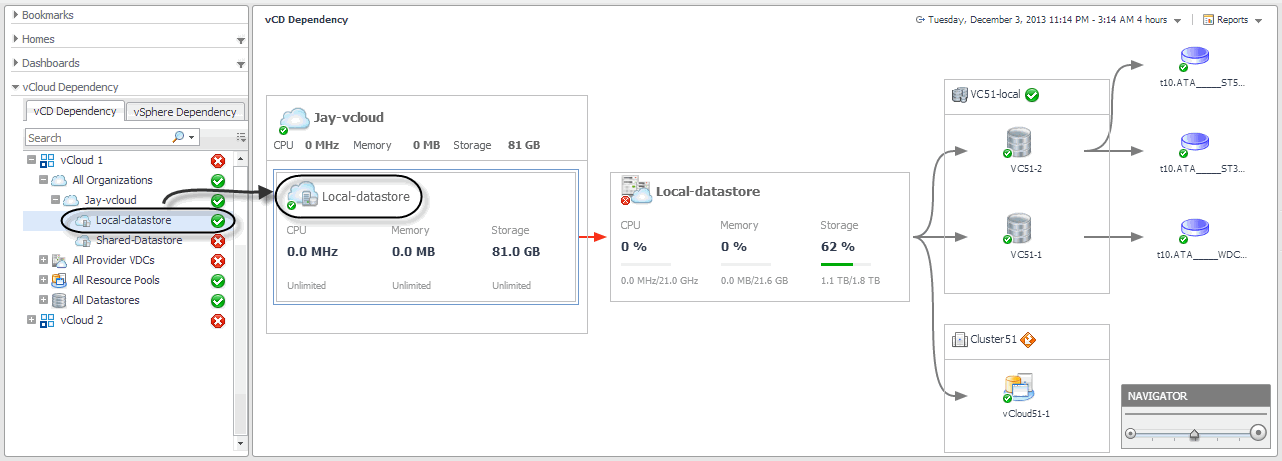Click the search magnifier icon
The height and width of the screenshot is (461, 1282).
coord(179,137)
